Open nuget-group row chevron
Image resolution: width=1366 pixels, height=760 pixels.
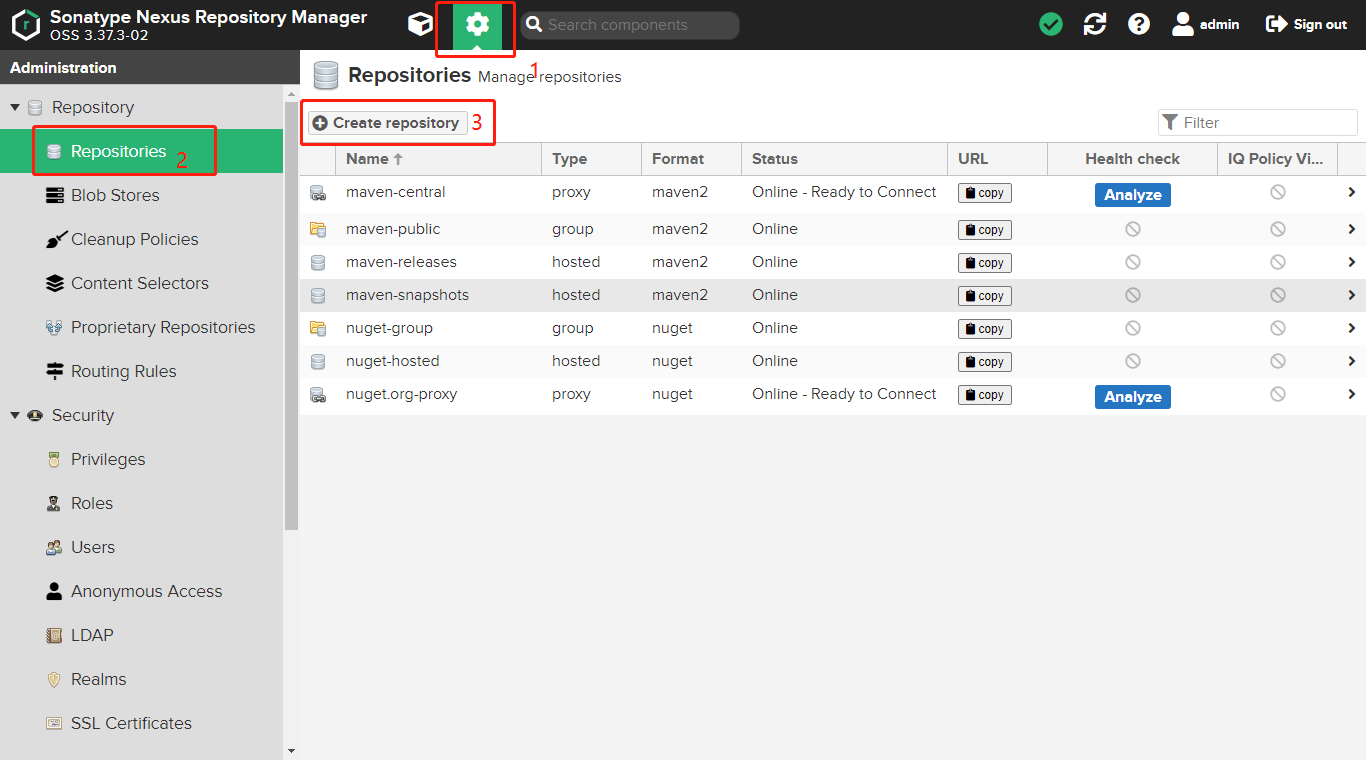pos(1351,328)
